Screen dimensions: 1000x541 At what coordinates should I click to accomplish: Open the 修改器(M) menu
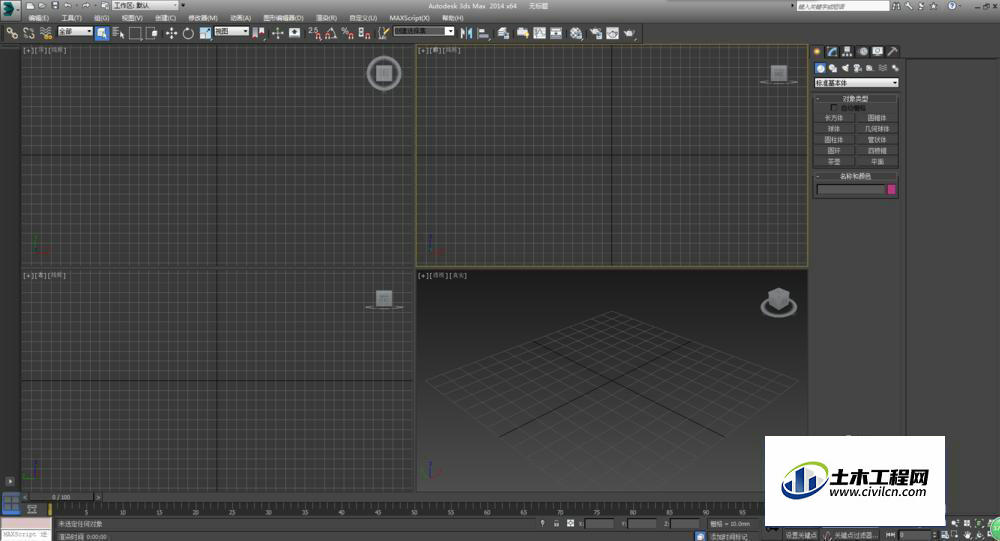203,18
